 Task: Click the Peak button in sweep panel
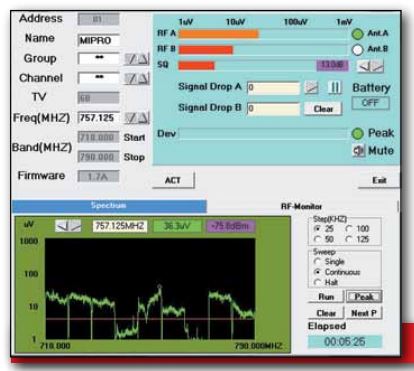[364, 297]
